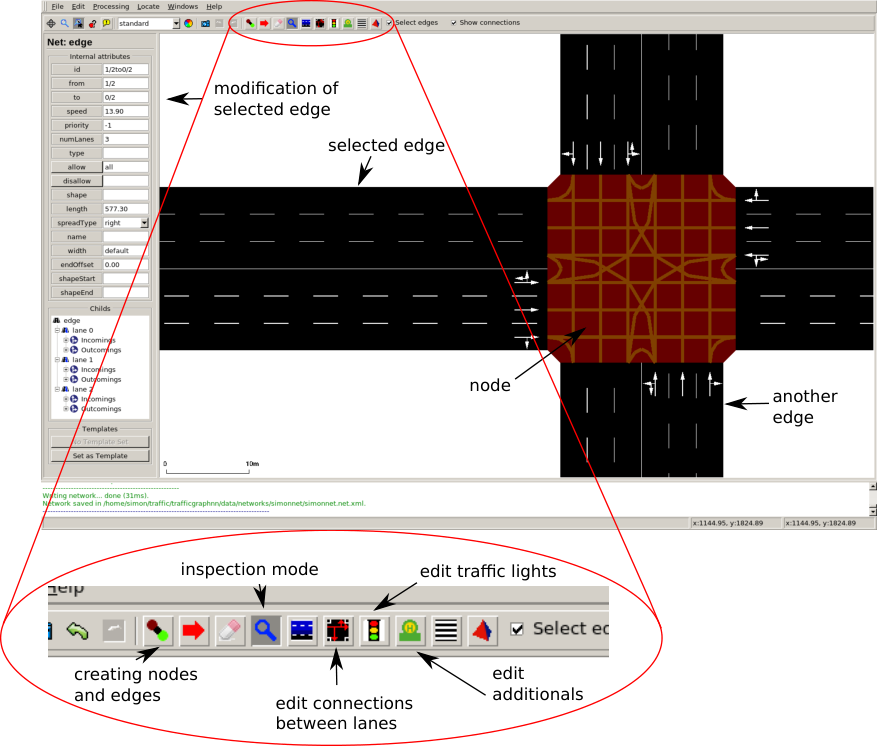Click the Set as Template button
The height and width of the screenshot is (747, 877).
(x=100, y=456)
